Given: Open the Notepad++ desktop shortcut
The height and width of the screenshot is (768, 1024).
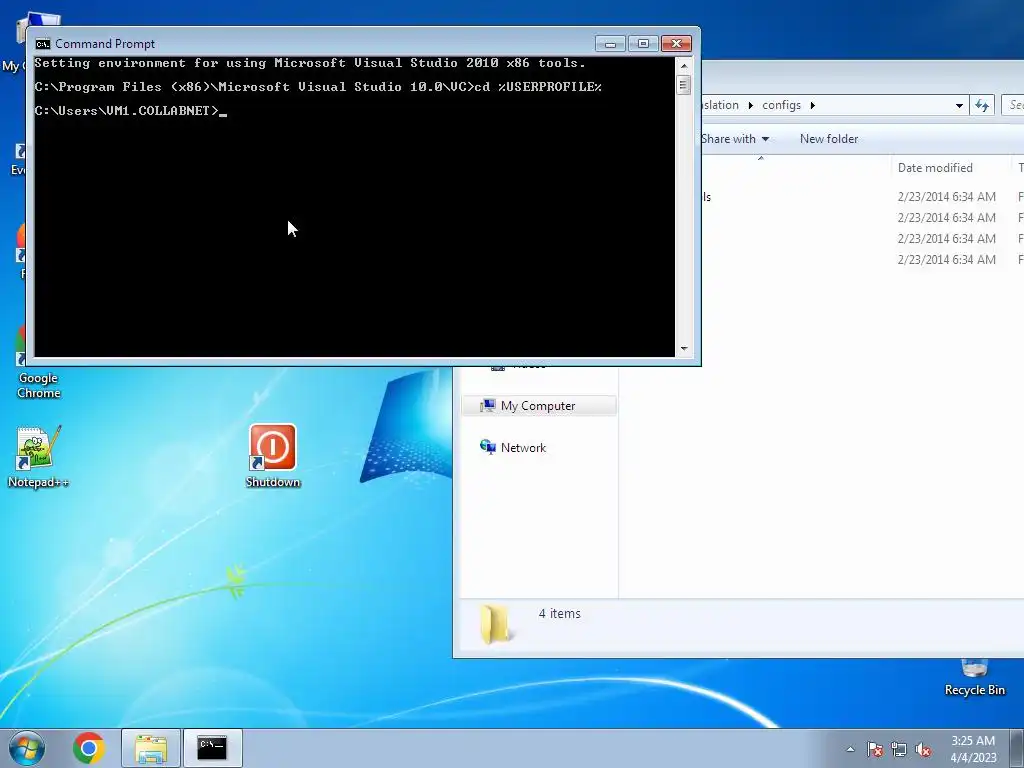Looking at the screenshot, I should [38, 457].
